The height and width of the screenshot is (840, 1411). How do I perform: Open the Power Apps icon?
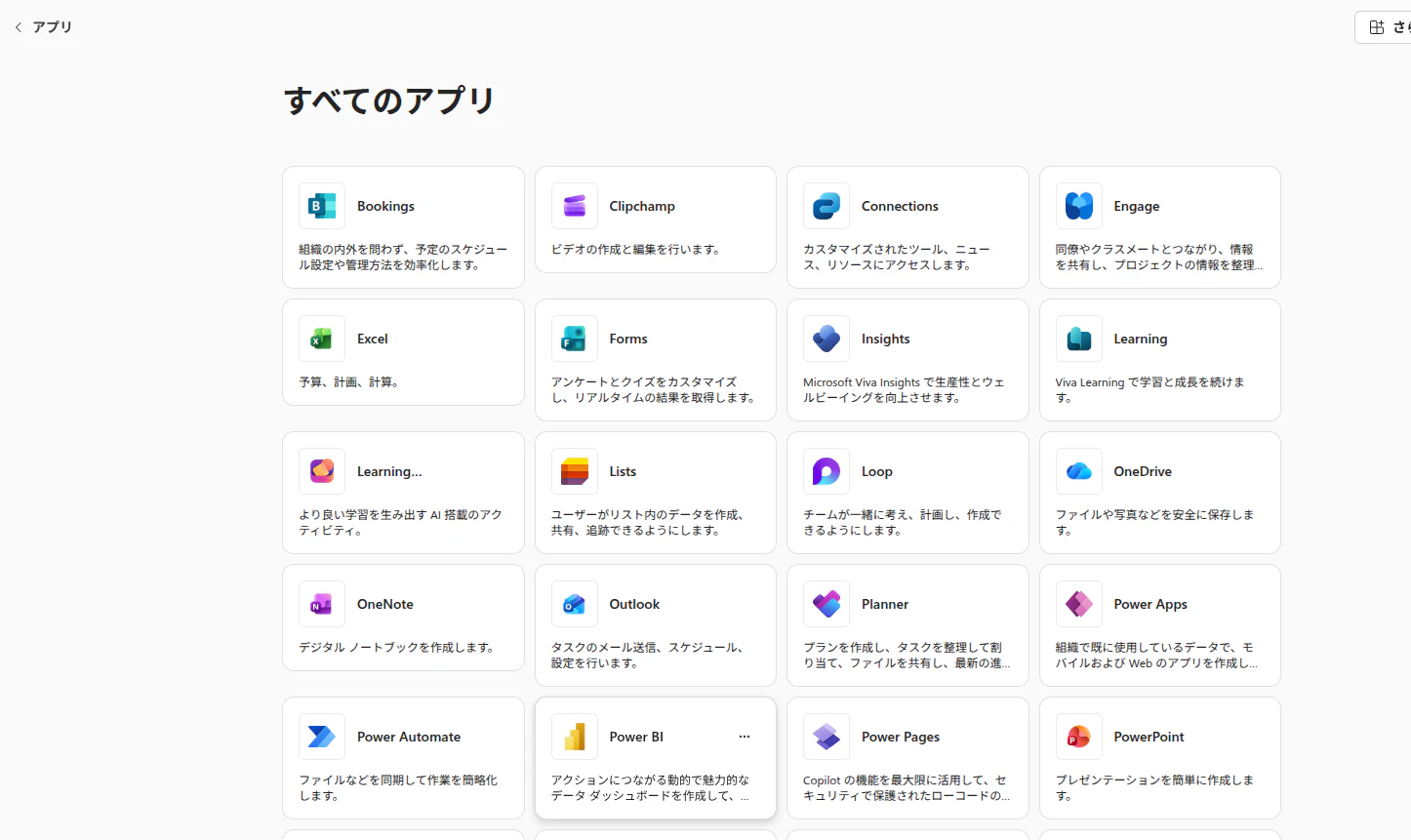click(1079, 604)
